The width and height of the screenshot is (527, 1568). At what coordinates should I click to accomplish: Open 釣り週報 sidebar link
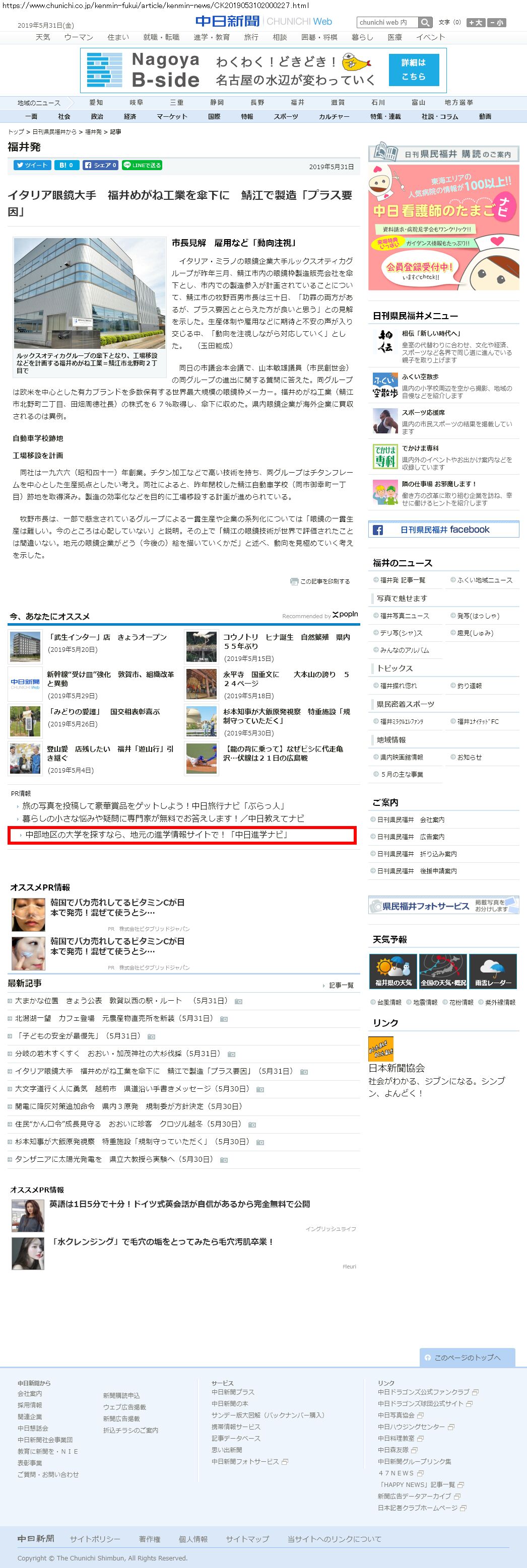(469, 686)
